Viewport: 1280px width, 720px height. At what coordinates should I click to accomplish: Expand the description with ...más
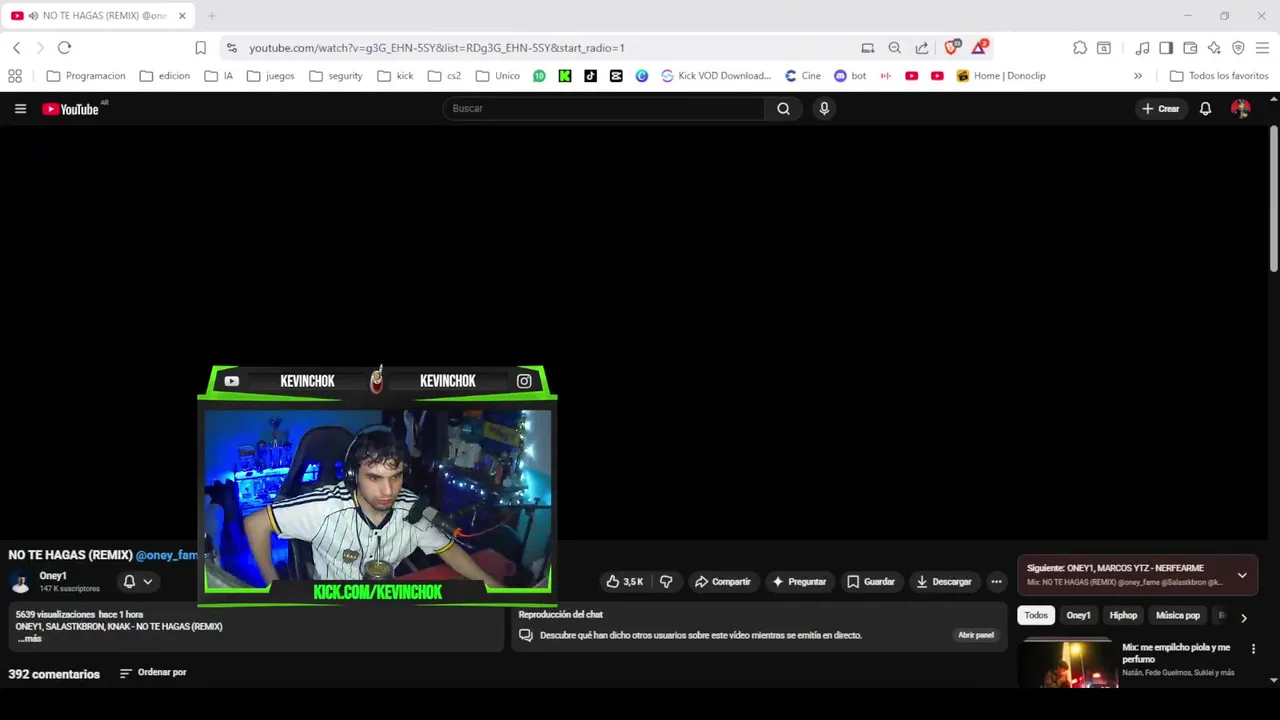31,638
